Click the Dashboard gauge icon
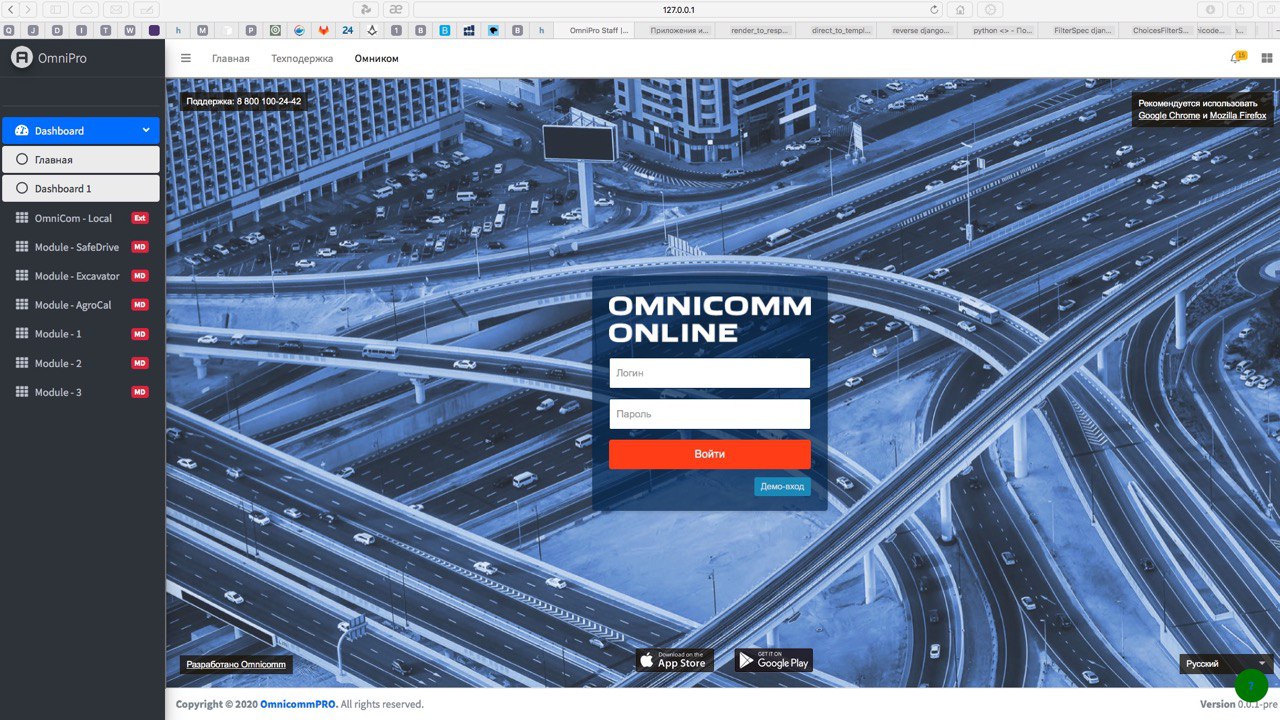This screenshot has height=720, width=1280. (x=22, y=131)
